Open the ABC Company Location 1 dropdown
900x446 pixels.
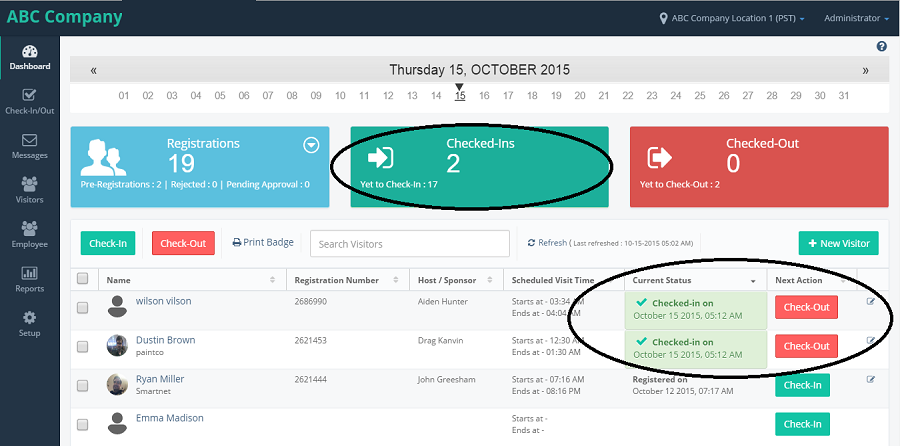732,18
